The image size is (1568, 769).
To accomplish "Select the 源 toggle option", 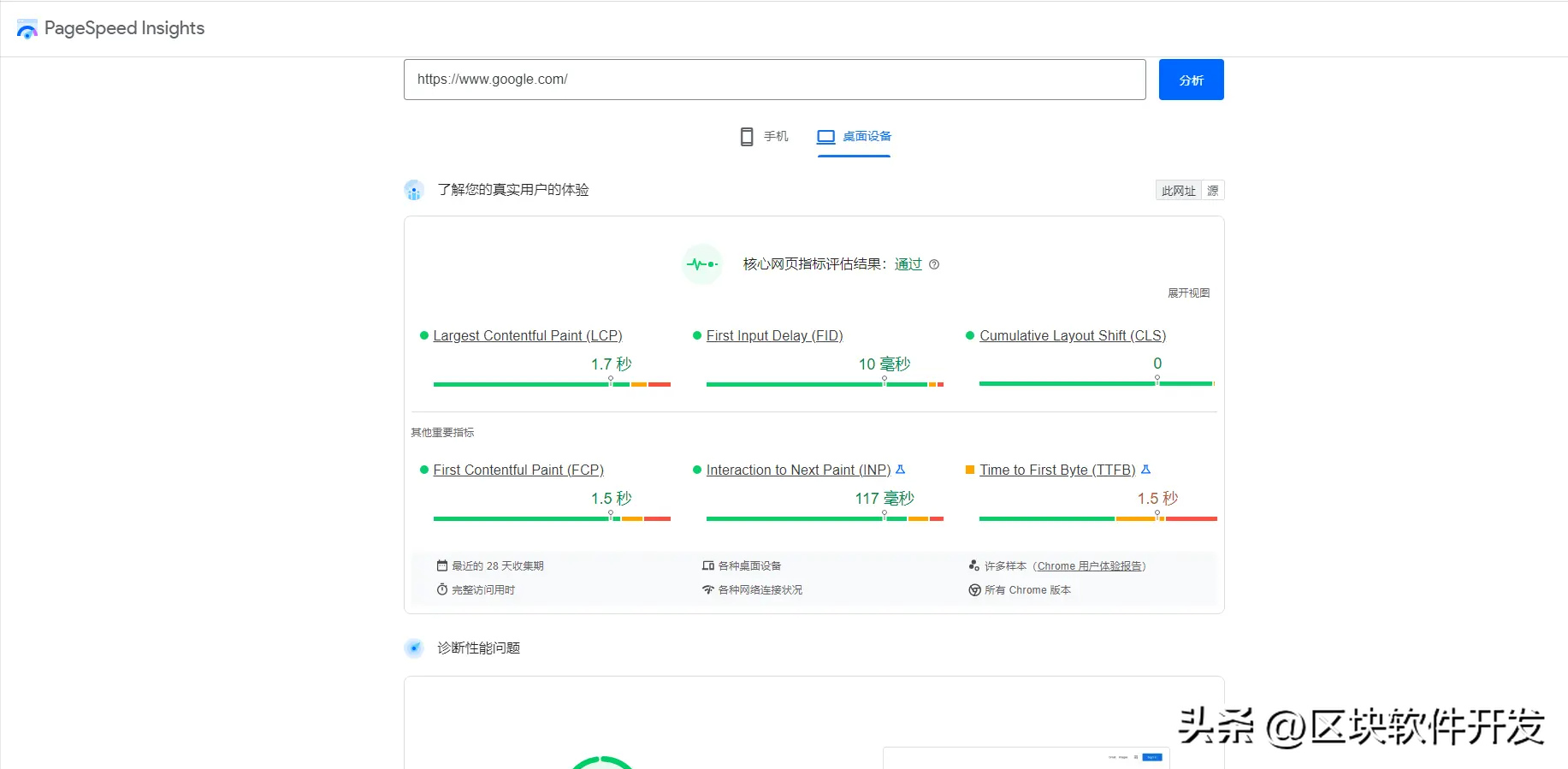I will click(1212, 191).
